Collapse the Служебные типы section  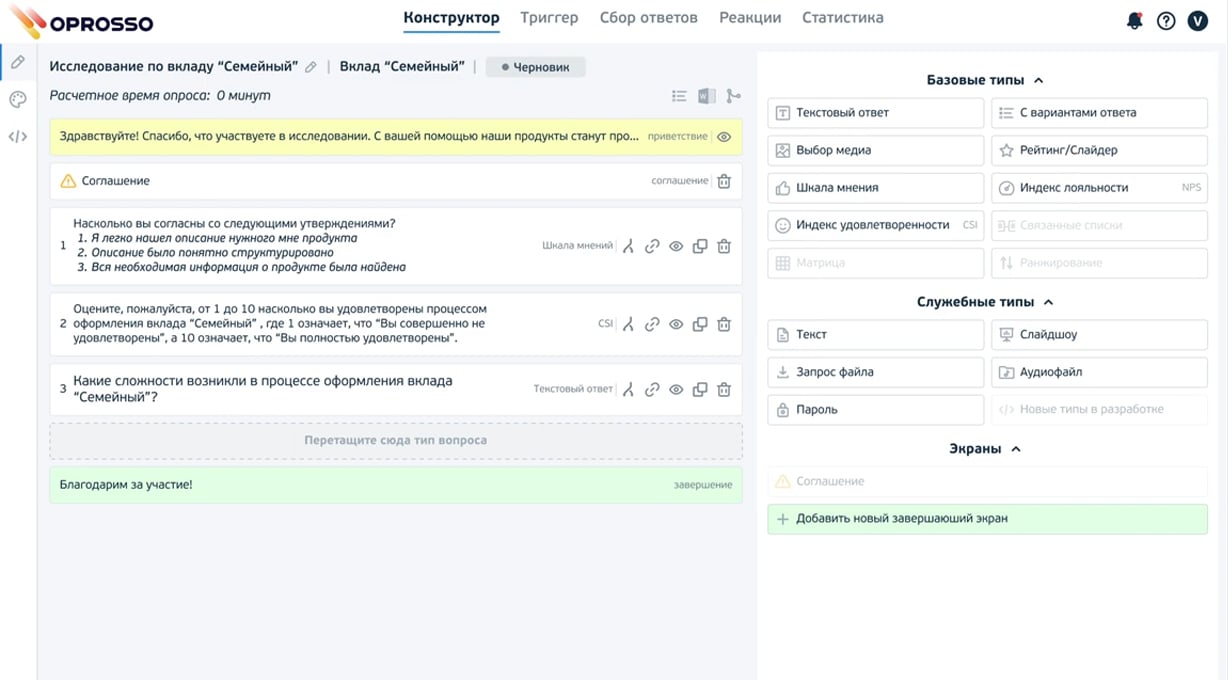(x=1047, y=302)
